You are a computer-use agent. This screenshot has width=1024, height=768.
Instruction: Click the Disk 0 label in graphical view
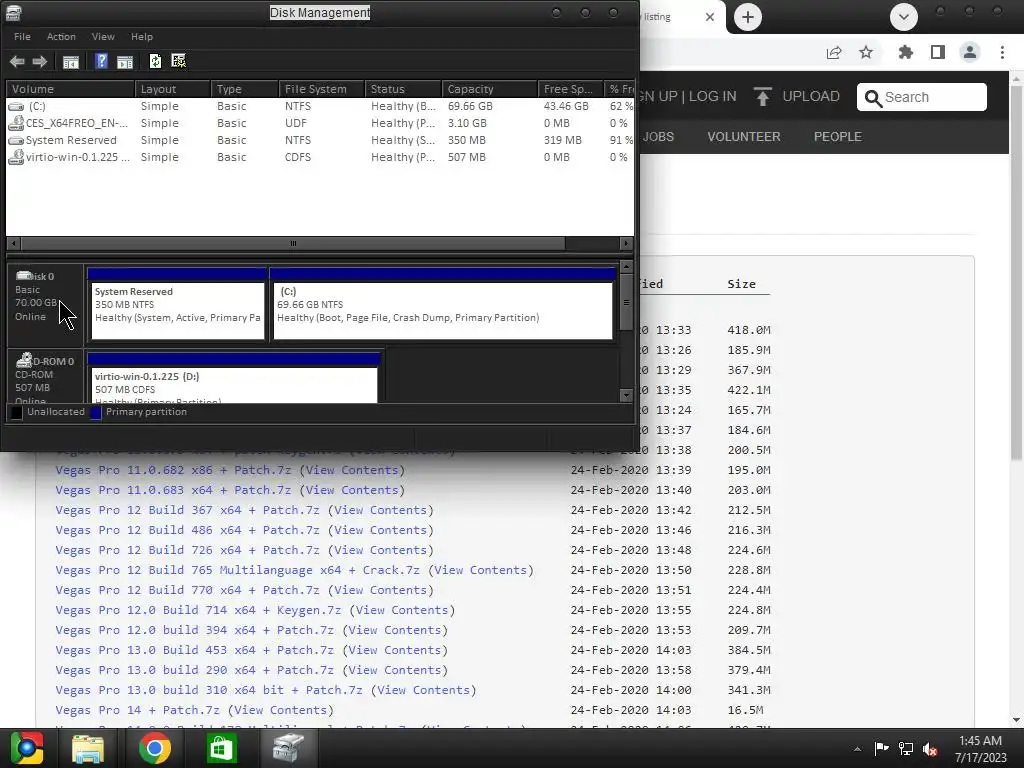point(35,276)
